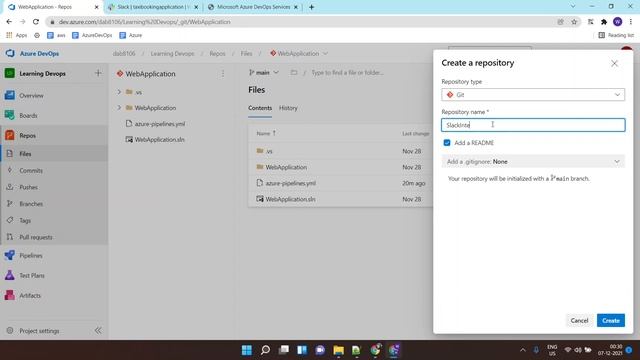
Task: Open the .vs folder in the Files list
Action: [269, 151]
